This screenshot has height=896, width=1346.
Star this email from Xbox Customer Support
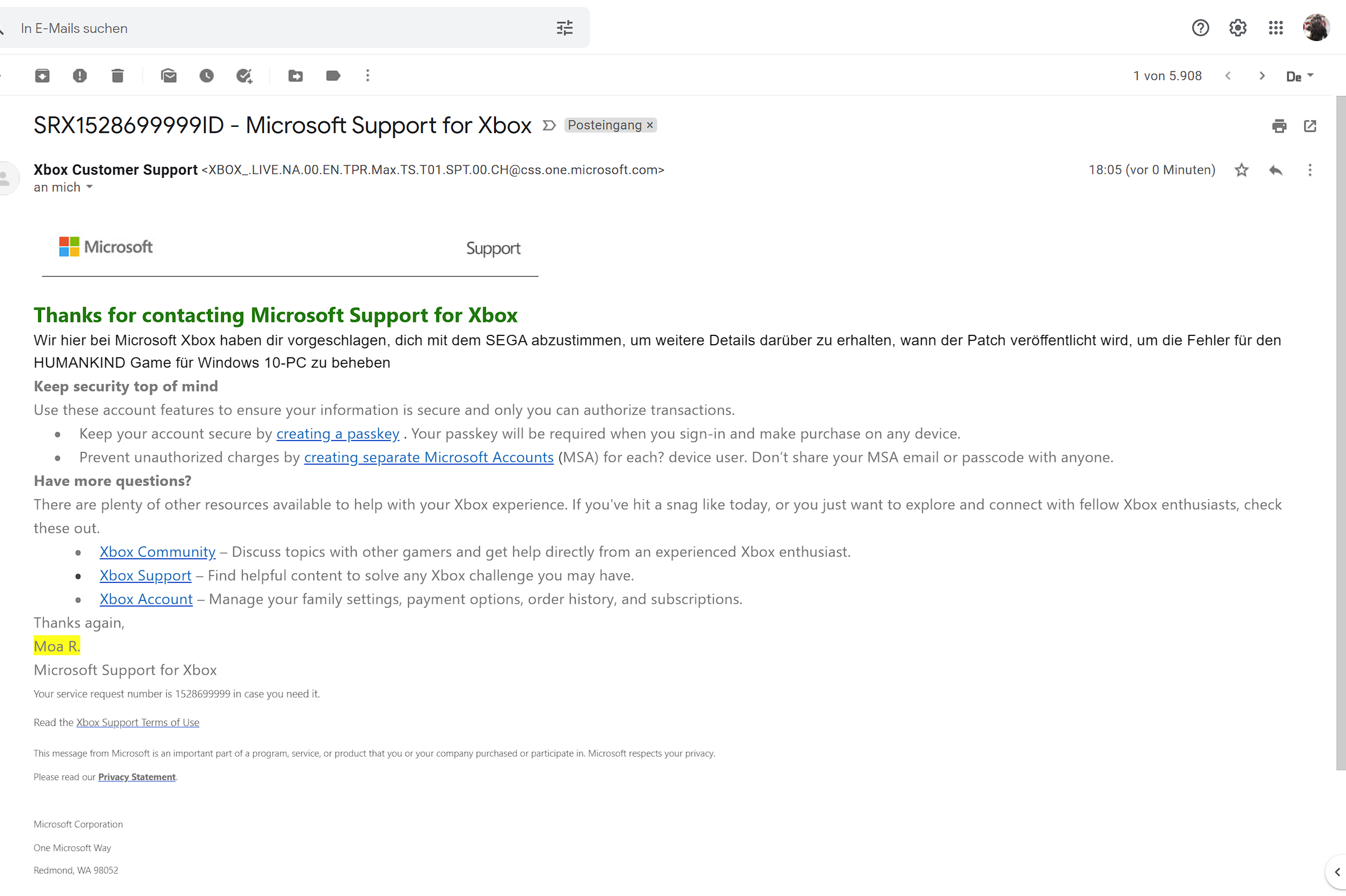[x=1241, y=170]
